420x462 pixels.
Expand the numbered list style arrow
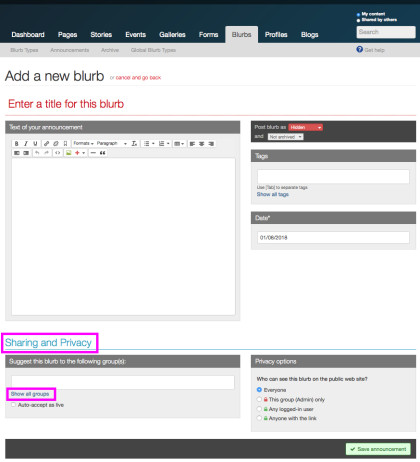tap(168, 144)
